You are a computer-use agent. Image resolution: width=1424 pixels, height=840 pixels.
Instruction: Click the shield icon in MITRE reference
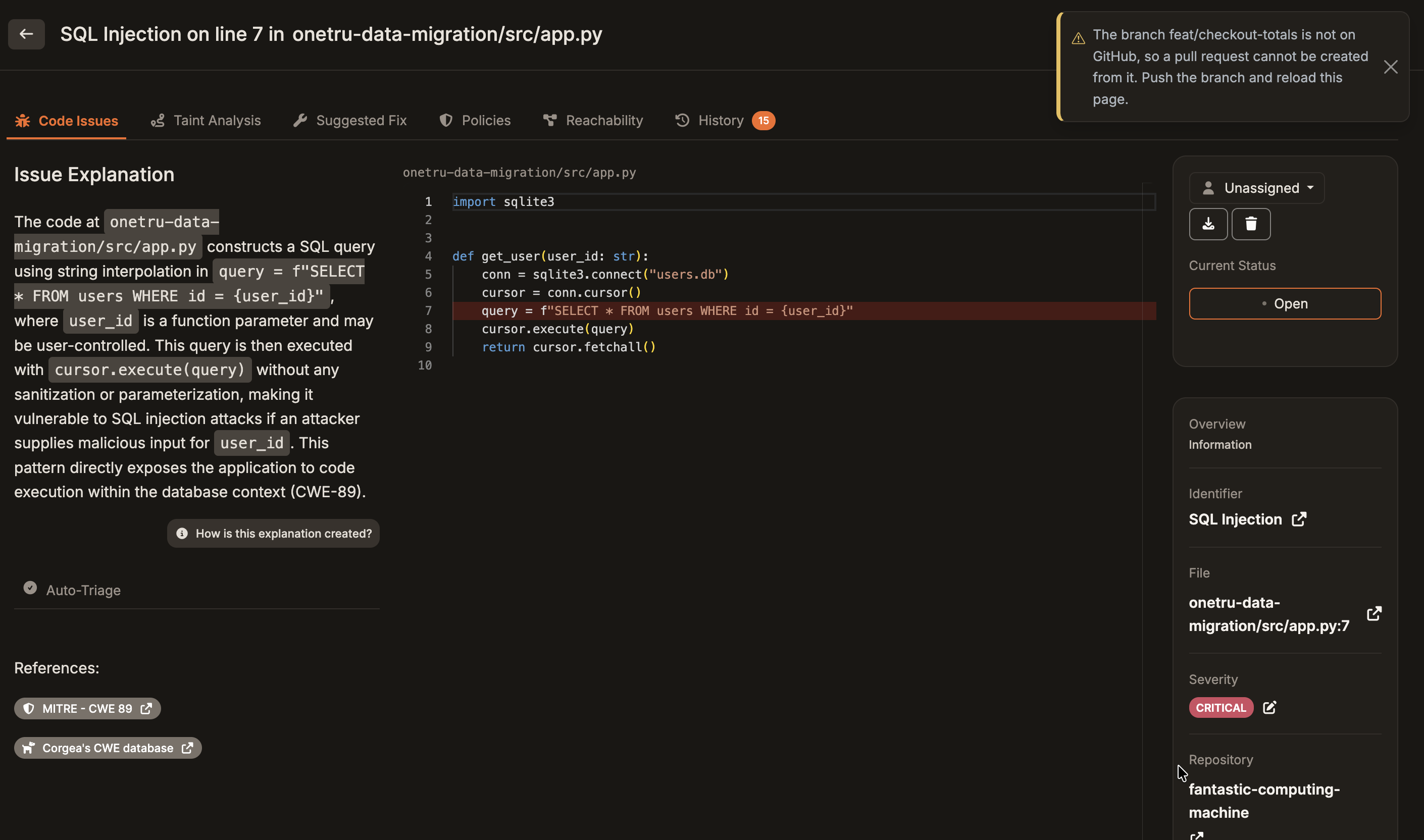click(28, 709)
